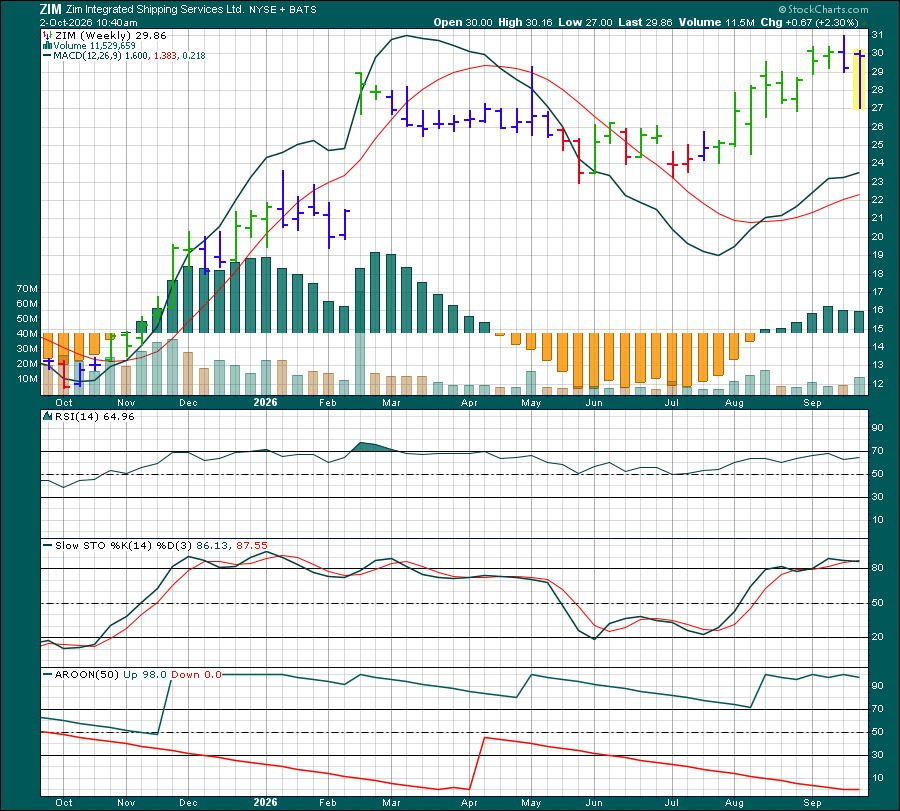The height and width of the screenshot is (811, 900).
Task: Click the RSI(14) legend icon
Action: [48, 417]
